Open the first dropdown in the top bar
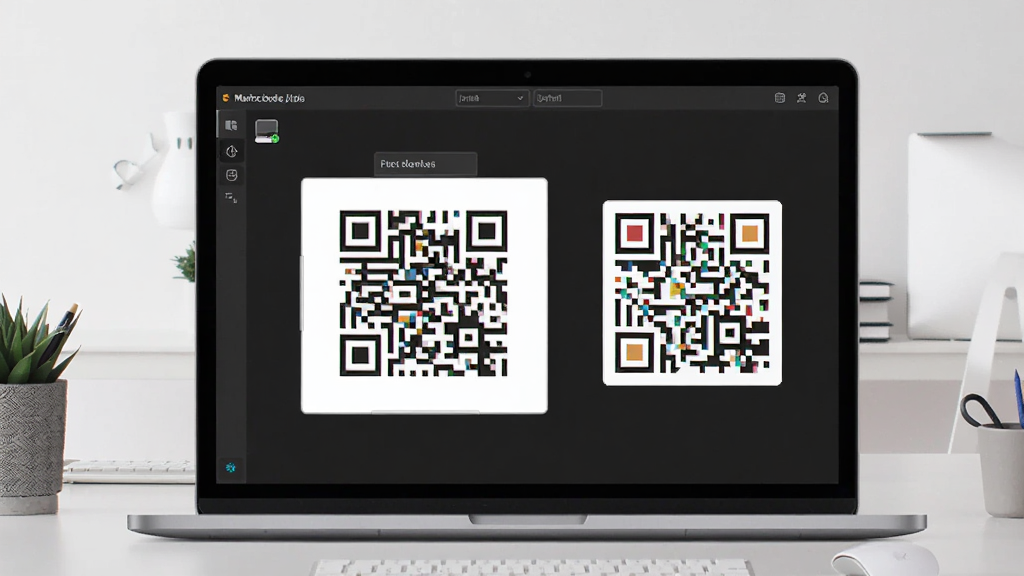 492,98
